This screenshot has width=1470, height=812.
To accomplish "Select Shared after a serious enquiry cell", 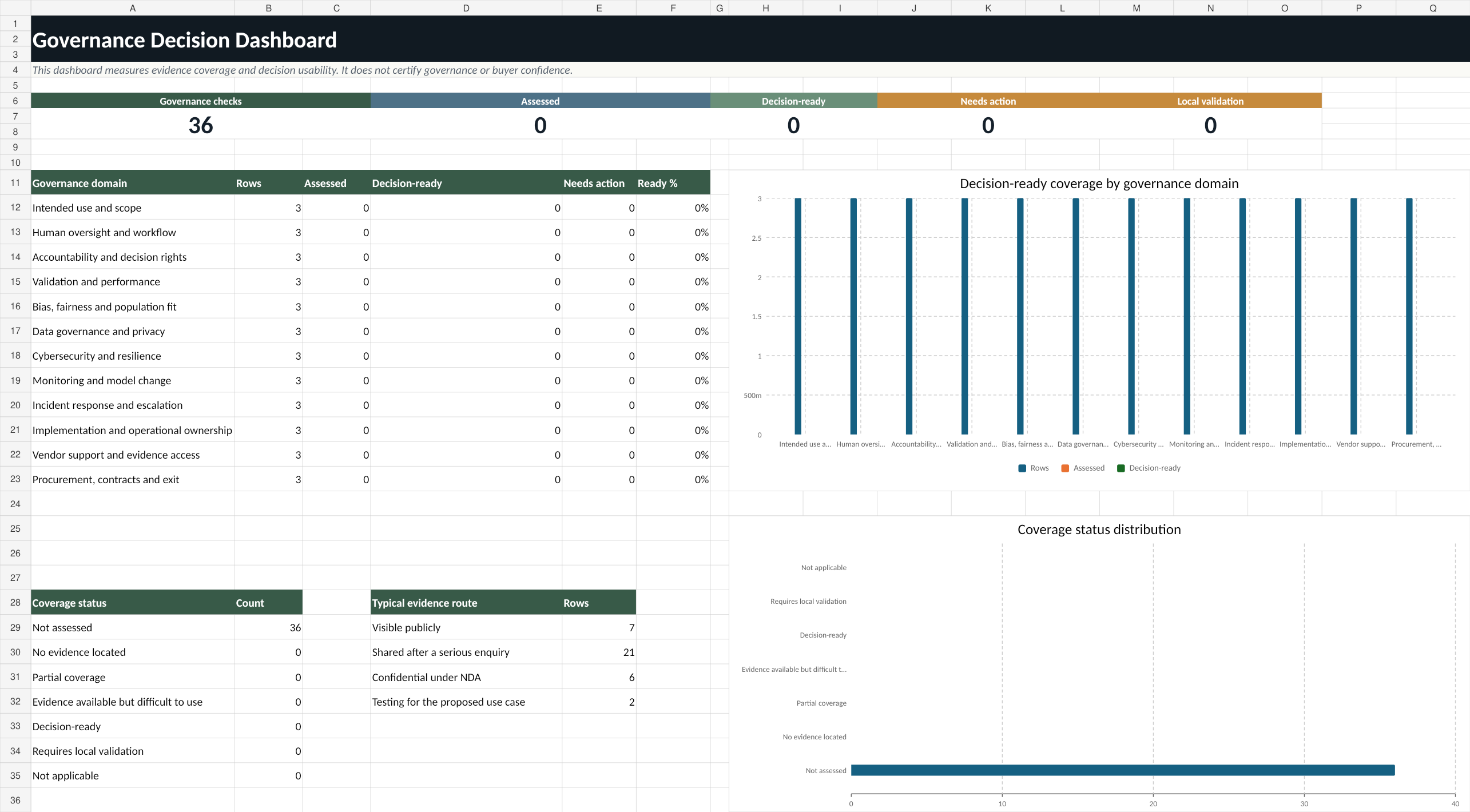I will coord(466,652).
